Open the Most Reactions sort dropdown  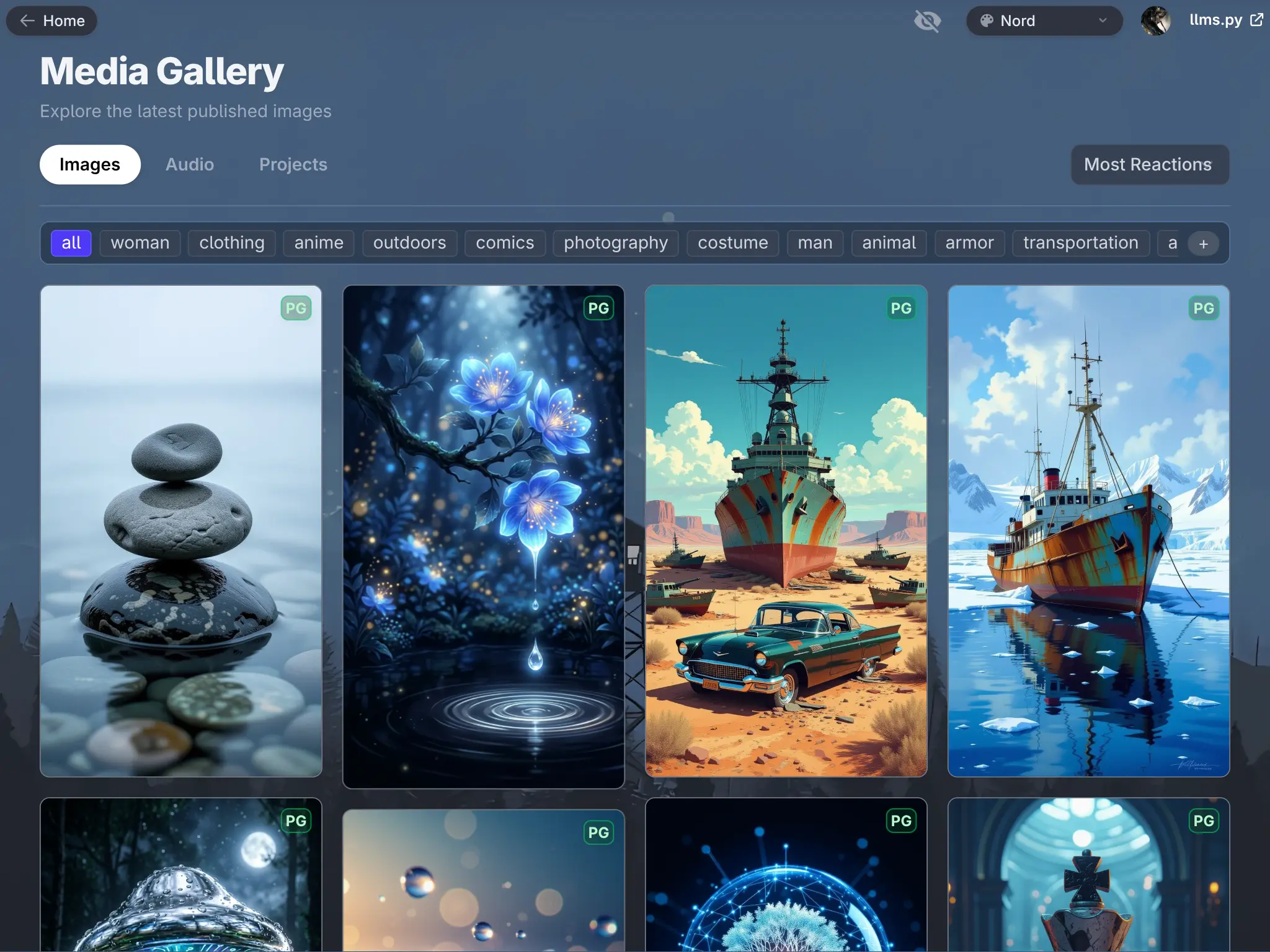1150,164
